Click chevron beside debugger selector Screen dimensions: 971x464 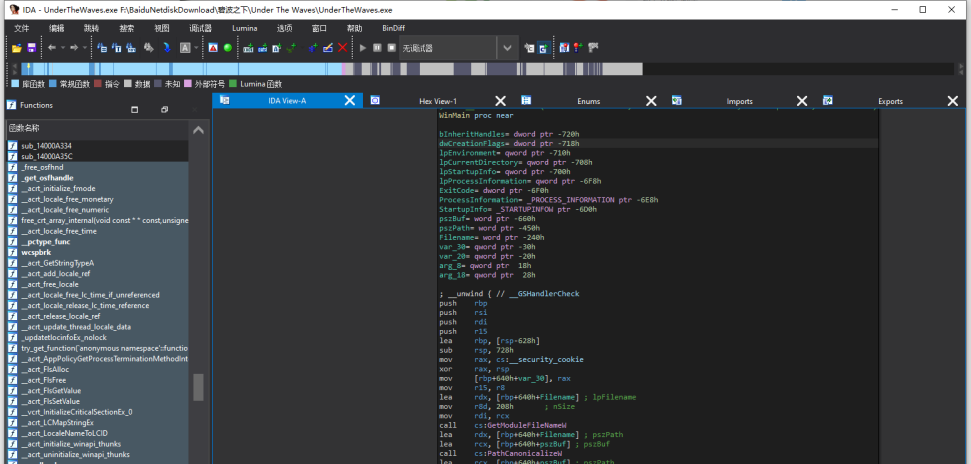click(x=508, y=48)
